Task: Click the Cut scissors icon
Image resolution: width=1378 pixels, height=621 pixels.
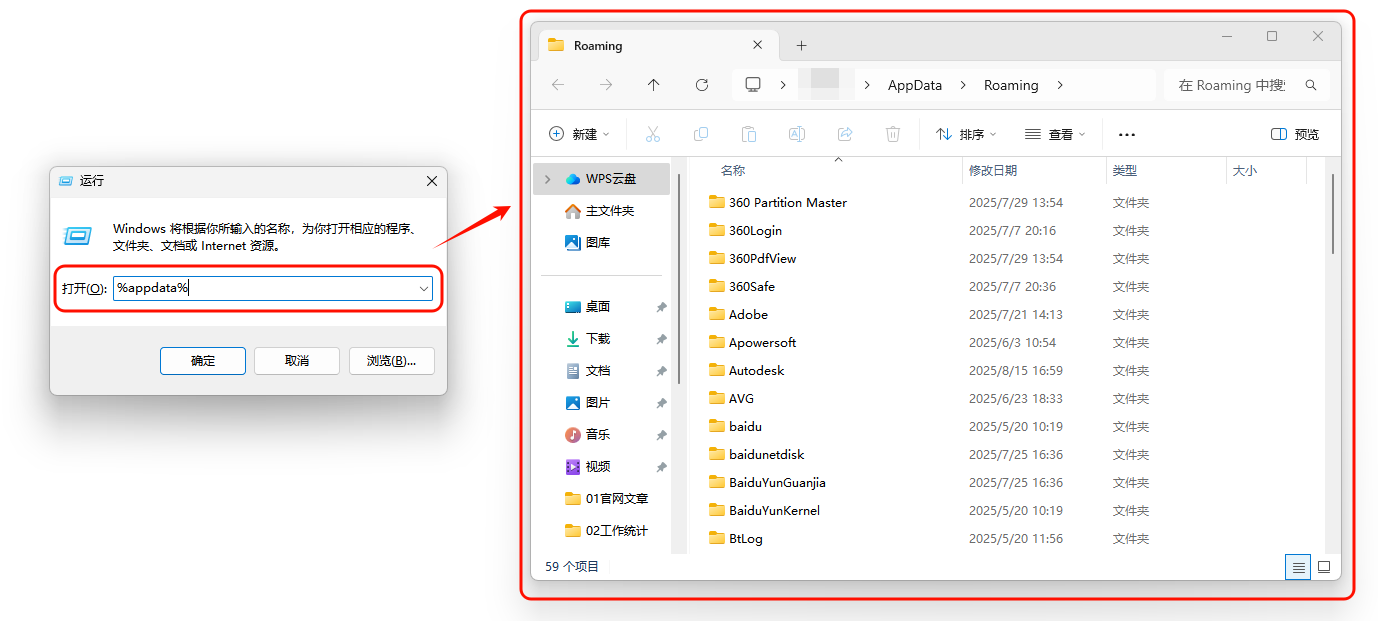Action: pyautogui.click(x=653, y=134)
